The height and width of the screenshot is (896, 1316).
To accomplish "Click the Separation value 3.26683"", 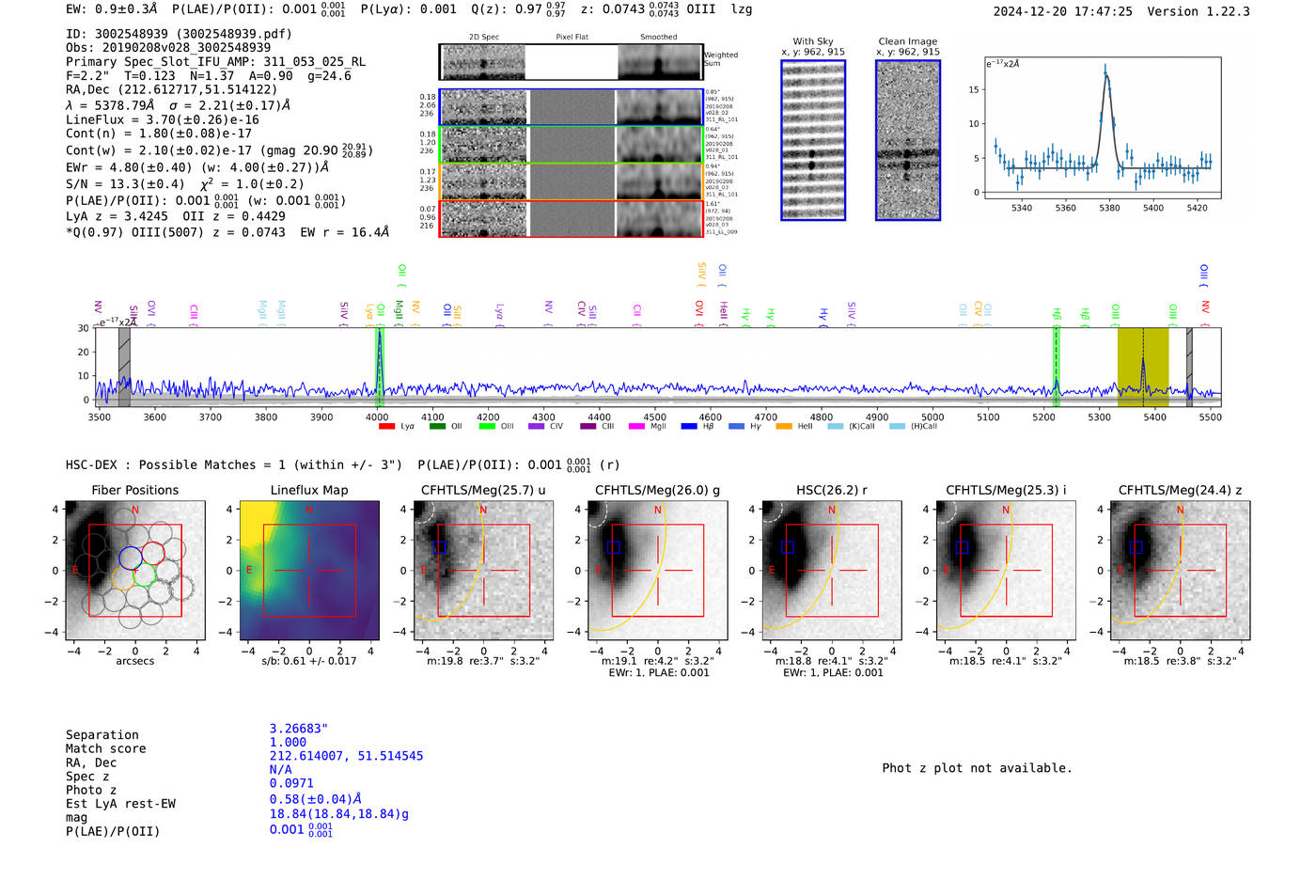I will tap(299, 729).
